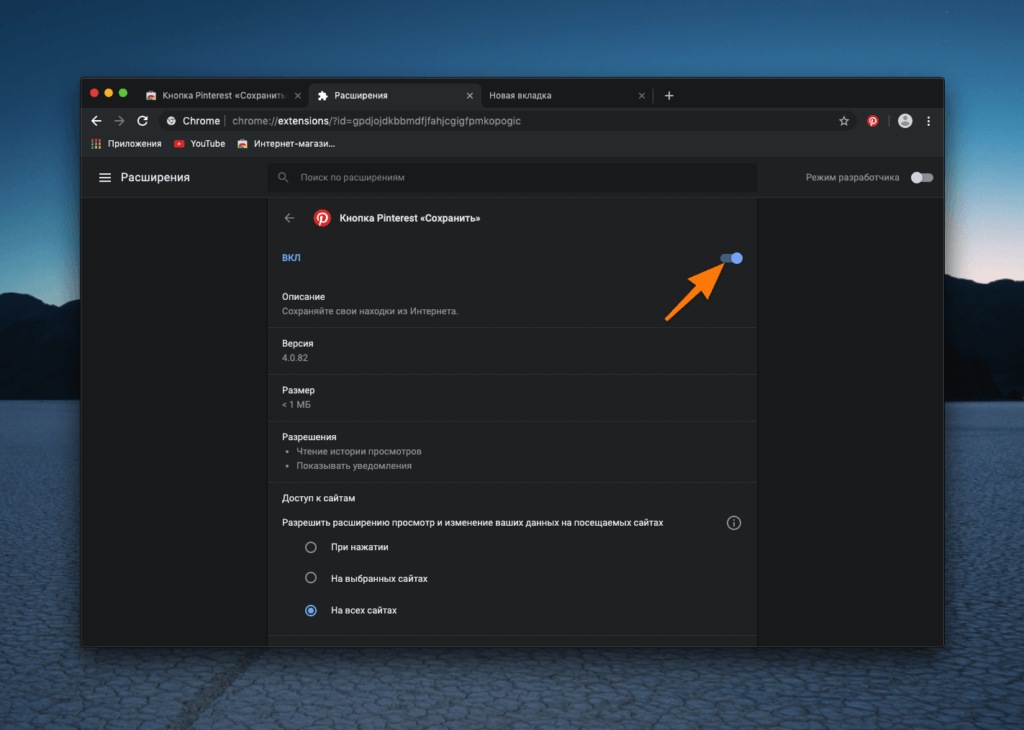The height and width of the screenshot is (730, 1024).
Task: Click the Pinterest logo beside extension name
Action: click(322, 218)
